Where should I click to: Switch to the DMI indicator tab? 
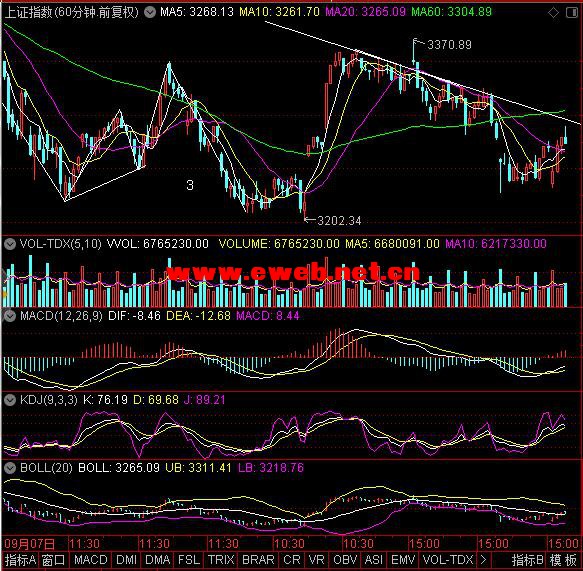click(126, 560)
